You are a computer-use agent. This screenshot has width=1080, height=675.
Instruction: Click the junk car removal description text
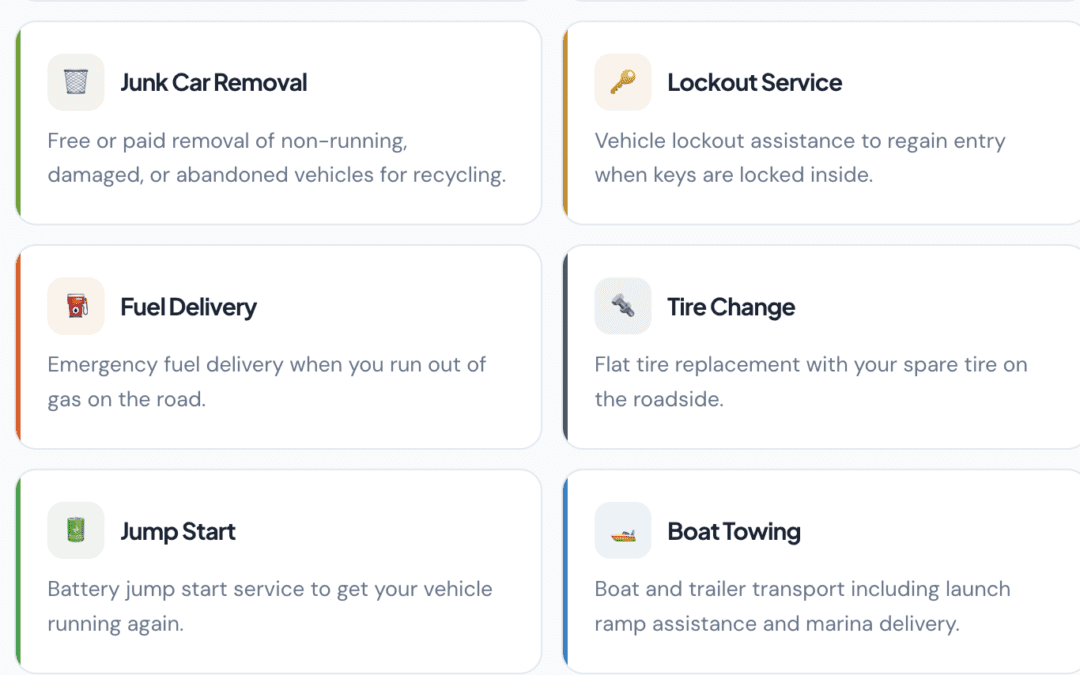(x=276, y=158)
